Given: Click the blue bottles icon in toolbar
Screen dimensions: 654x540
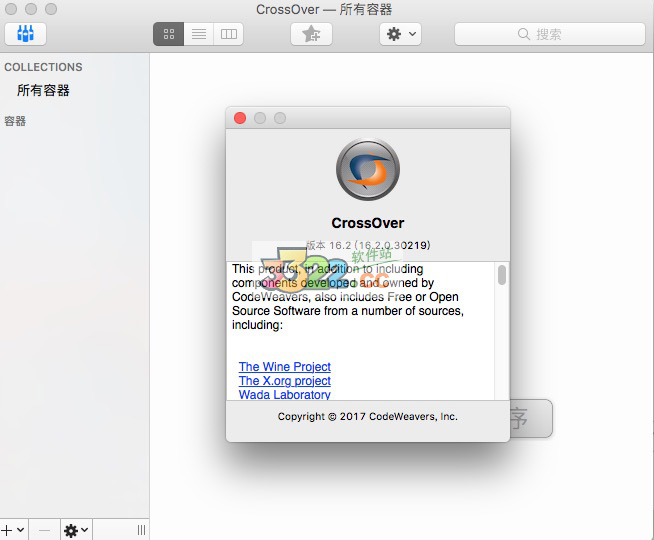Looking at the screenshot, I should coord(25,34).
